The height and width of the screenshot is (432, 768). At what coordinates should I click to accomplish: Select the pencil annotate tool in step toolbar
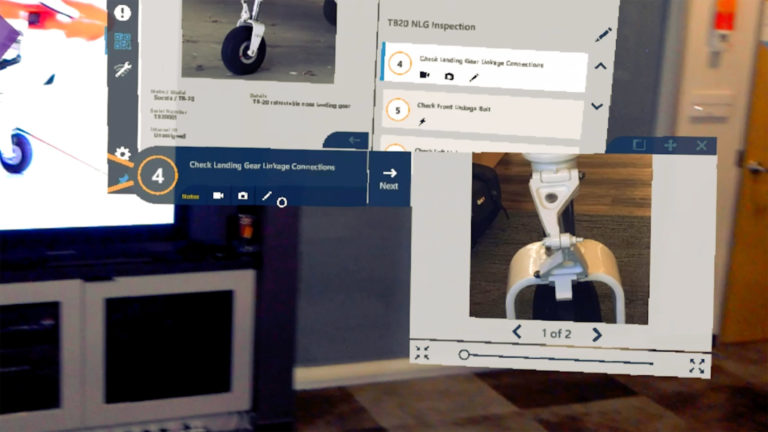click(x=266, y=196)
